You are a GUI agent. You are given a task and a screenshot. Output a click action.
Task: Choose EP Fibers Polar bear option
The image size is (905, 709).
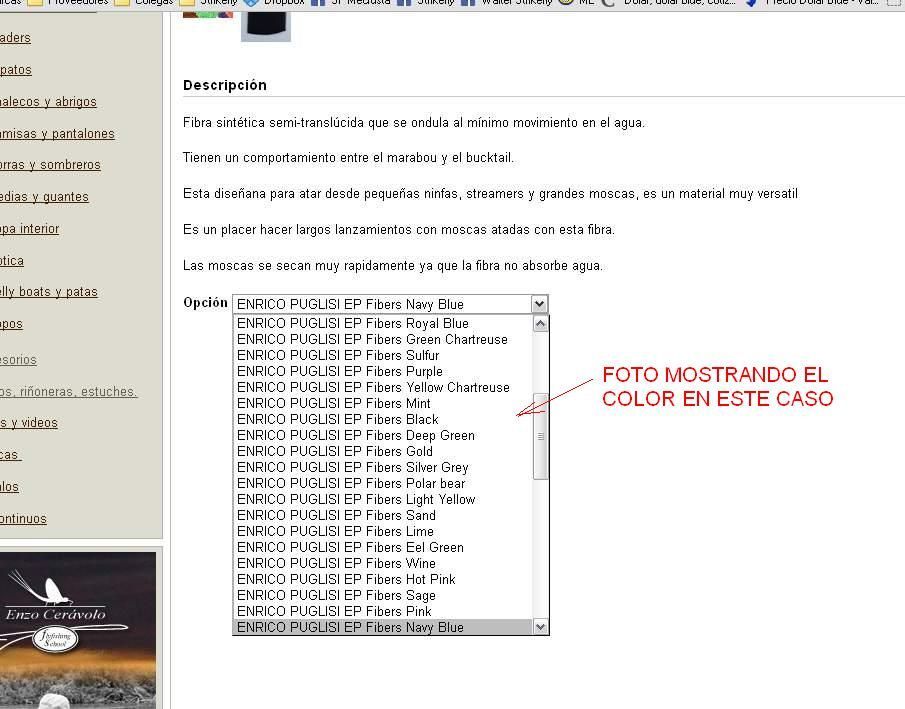[x=383, y=483]
